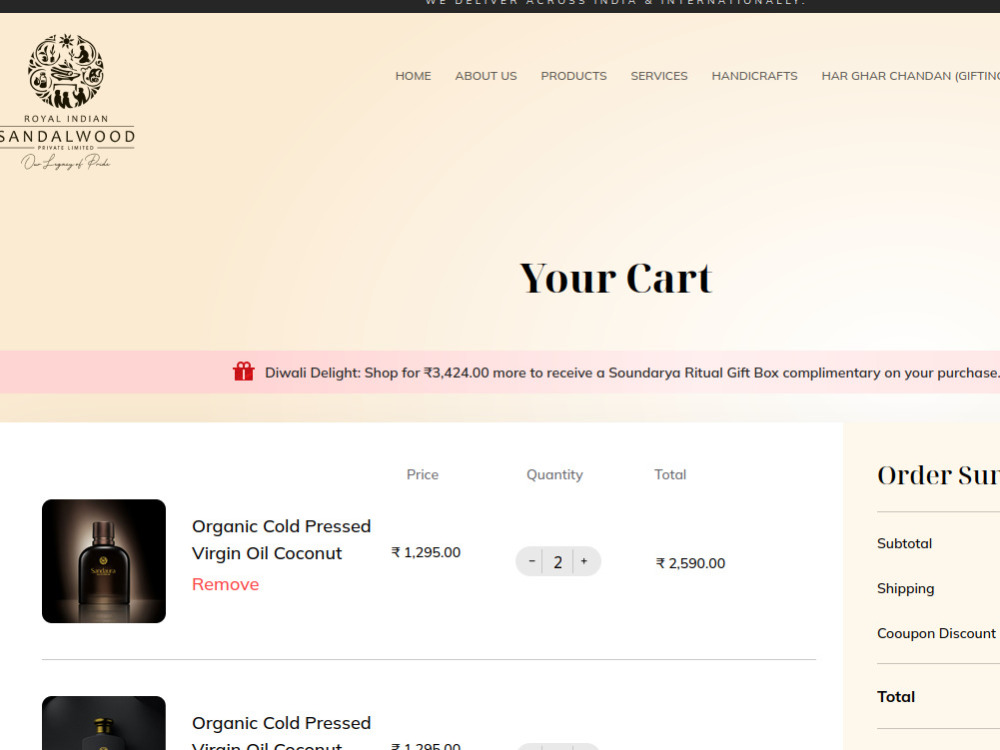Open first product thumbnail with brown bottle
This screenshot has width=1000, height=750.
coord(104,561)
